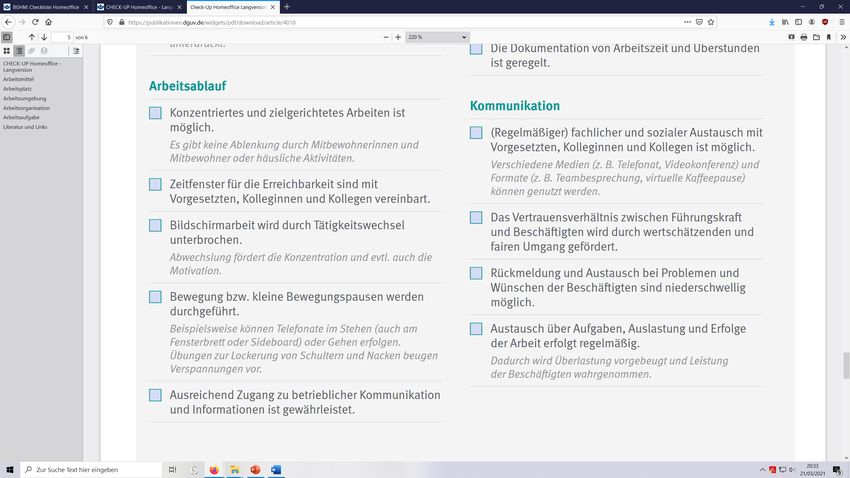
Task: Open the Firefox hamburger application menu
Action: (840, 21)
